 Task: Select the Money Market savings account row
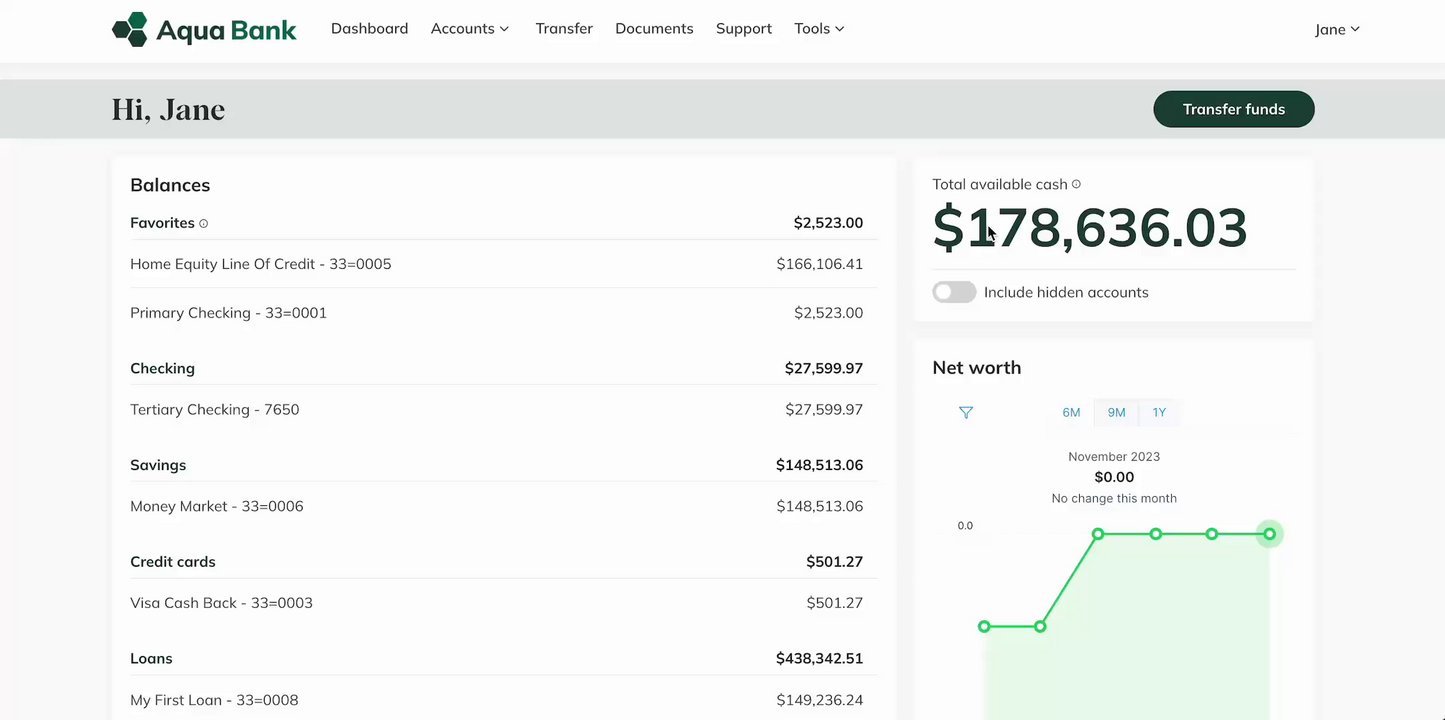click(217, 506)
